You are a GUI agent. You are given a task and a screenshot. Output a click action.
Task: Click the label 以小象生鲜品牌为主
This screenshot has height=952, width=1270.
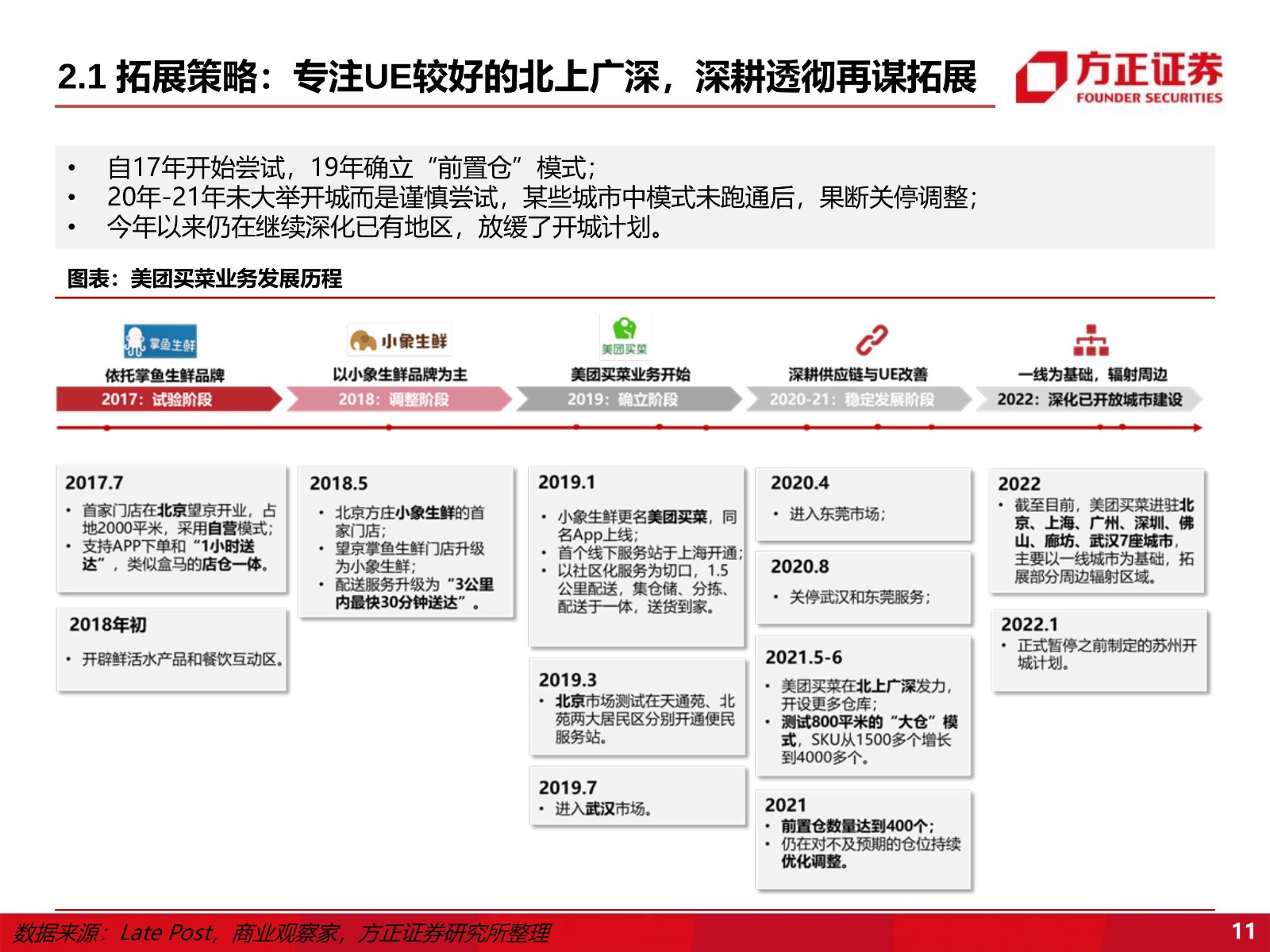click(399, 374)
